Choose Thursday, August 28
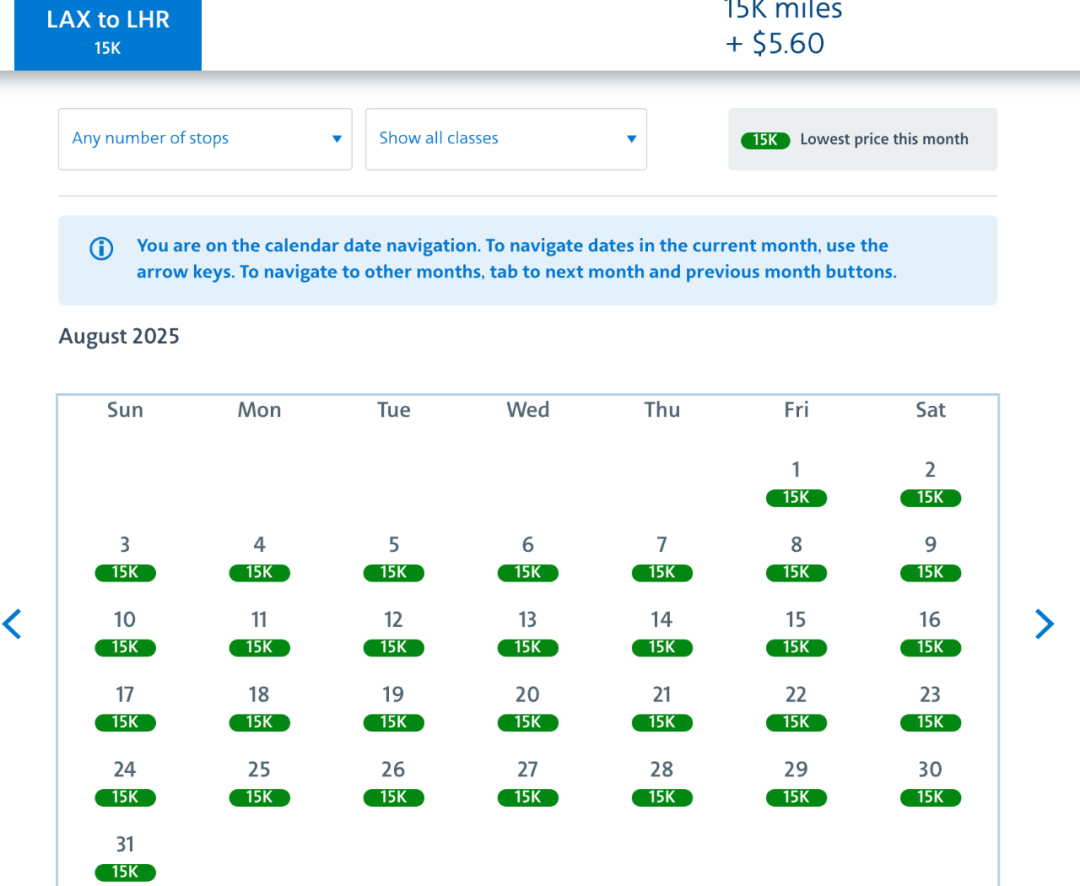The width and height of the screenshot is (1080, 886). click(661, 782)
